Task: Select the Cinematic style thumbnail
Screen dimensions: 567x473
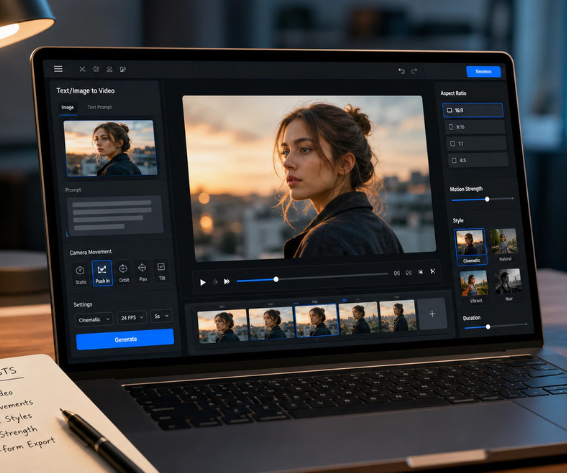Action: tap(470, 246)
